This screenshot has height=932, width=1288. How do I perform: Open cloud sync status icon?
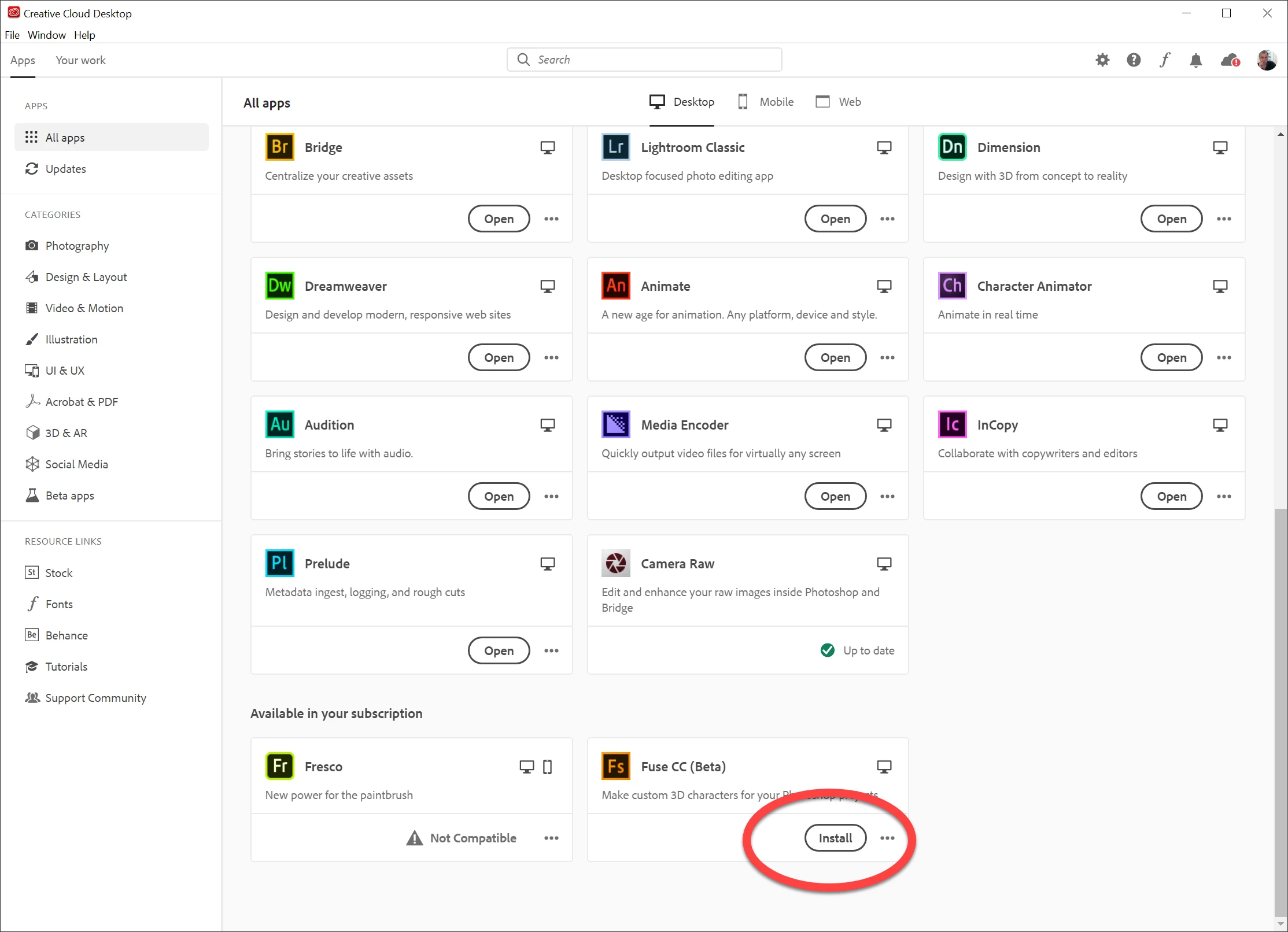(1229, 60)
